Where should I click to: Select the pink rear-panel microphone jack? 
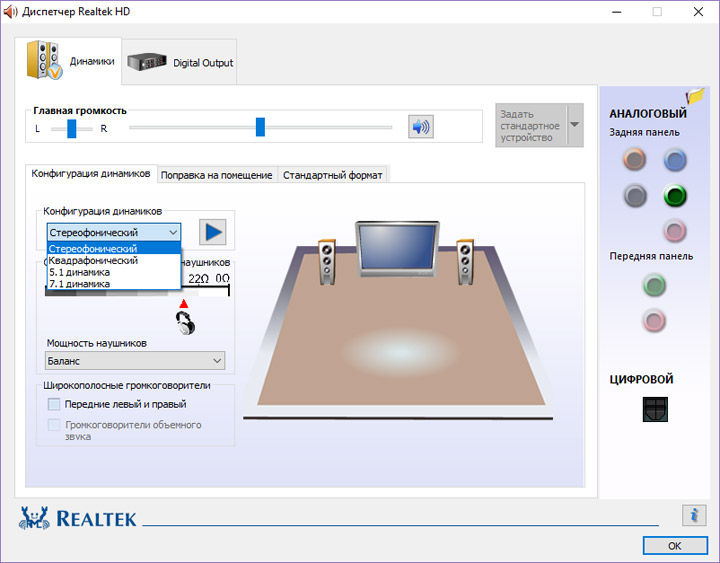point(675,231)
